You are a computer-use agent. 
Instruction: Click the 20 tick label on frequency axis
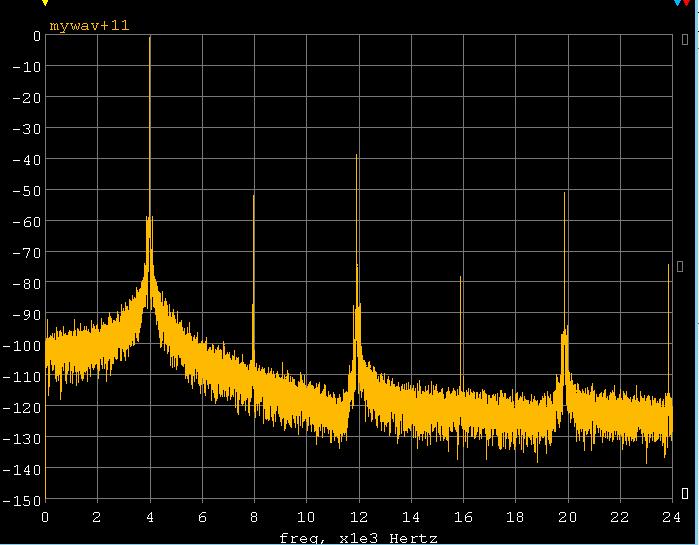[568, 517]
